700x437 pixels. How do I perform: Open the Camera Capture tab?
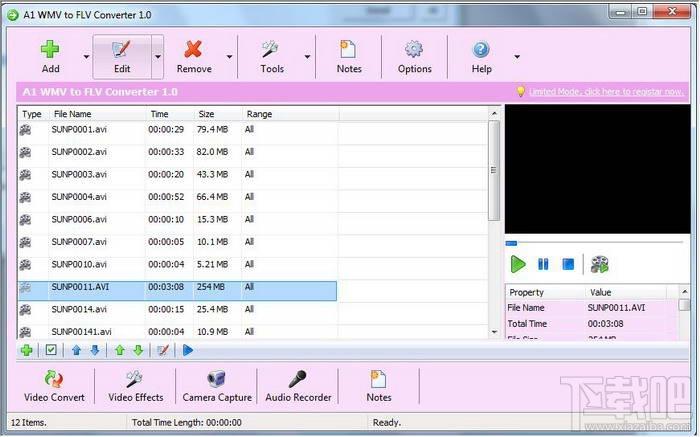[217, 386]
